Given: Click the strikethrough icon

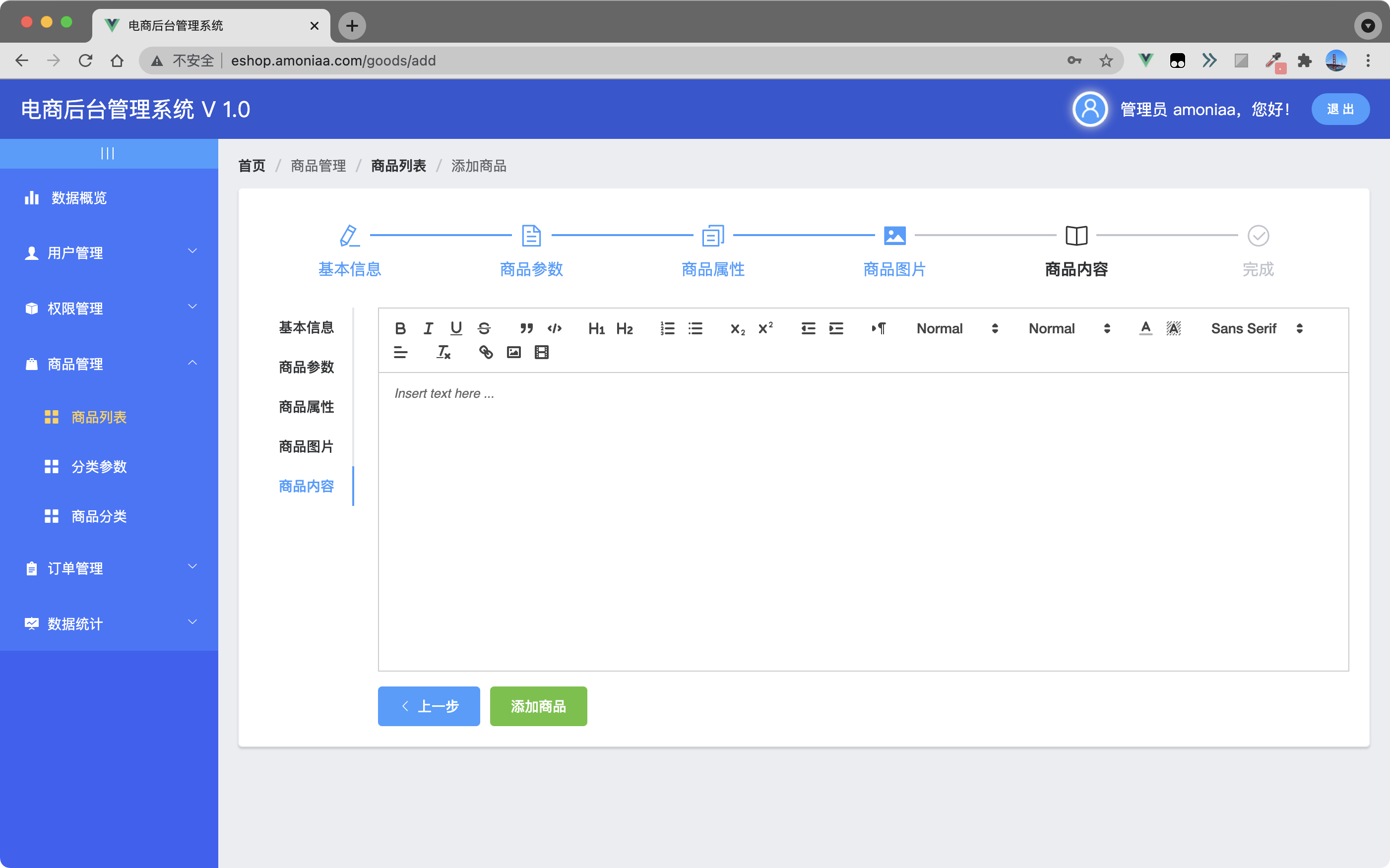Looking at the screenshot, I should (484, 328).
